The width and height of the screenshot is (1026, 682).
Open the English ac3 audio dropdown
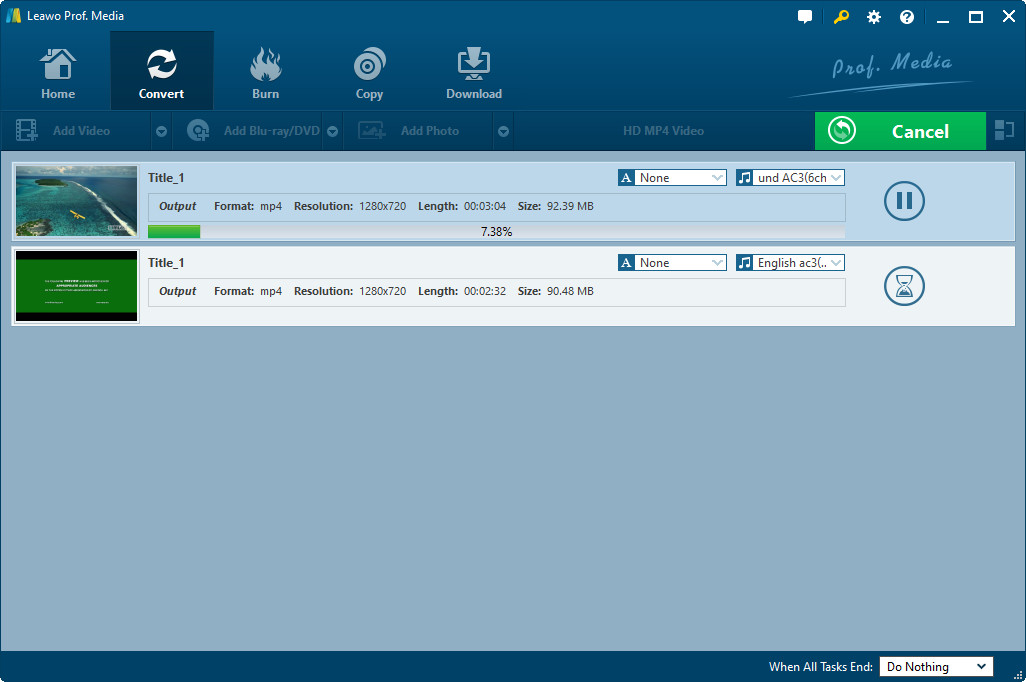point(790,262)
